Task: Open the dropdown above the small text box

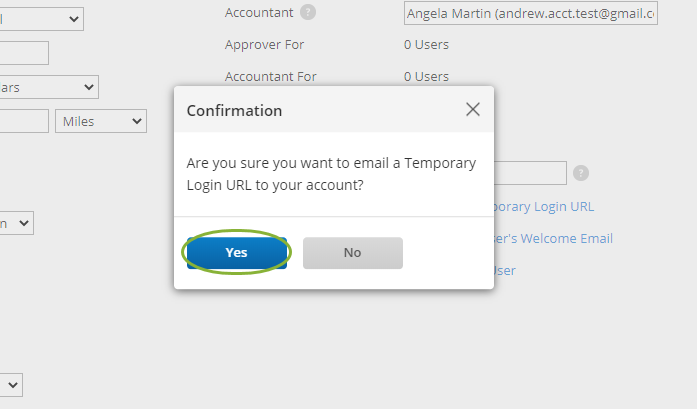Action: tap(42, 18)
